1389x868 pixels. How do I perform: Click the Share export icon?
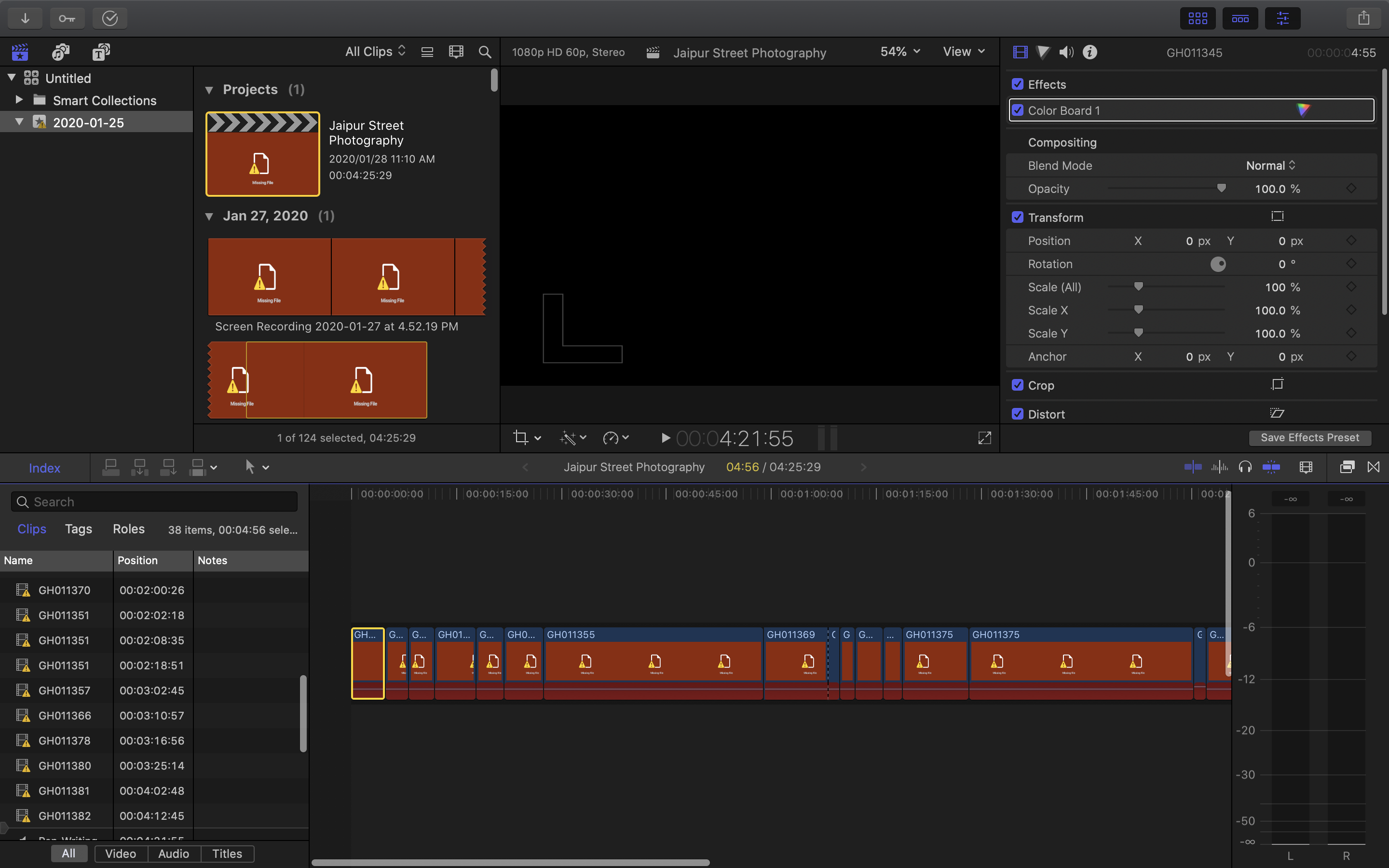(x=1364, y=18)
